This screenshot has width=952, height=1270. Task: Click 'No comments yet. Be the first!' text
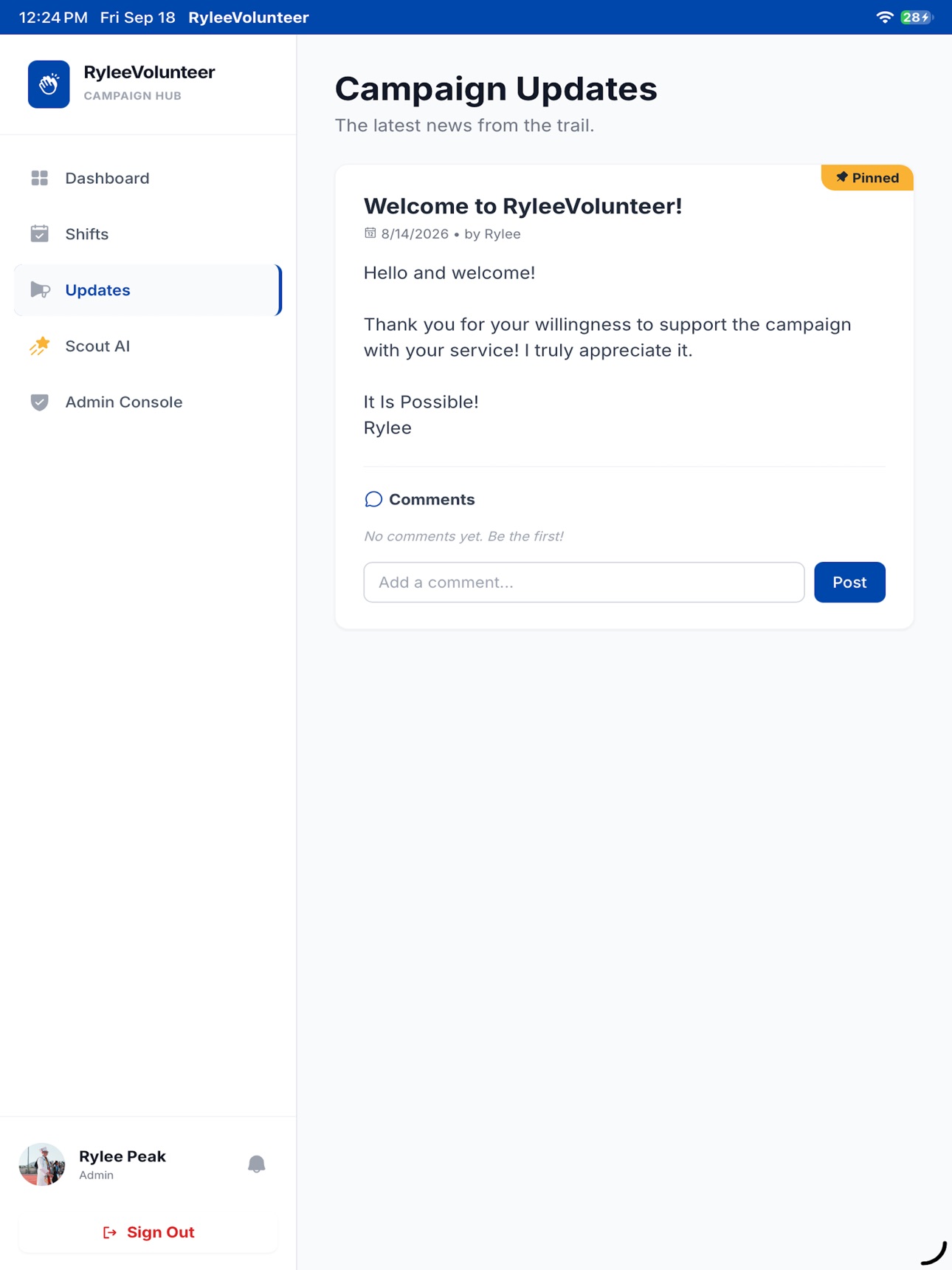click(x=463, y=536)
